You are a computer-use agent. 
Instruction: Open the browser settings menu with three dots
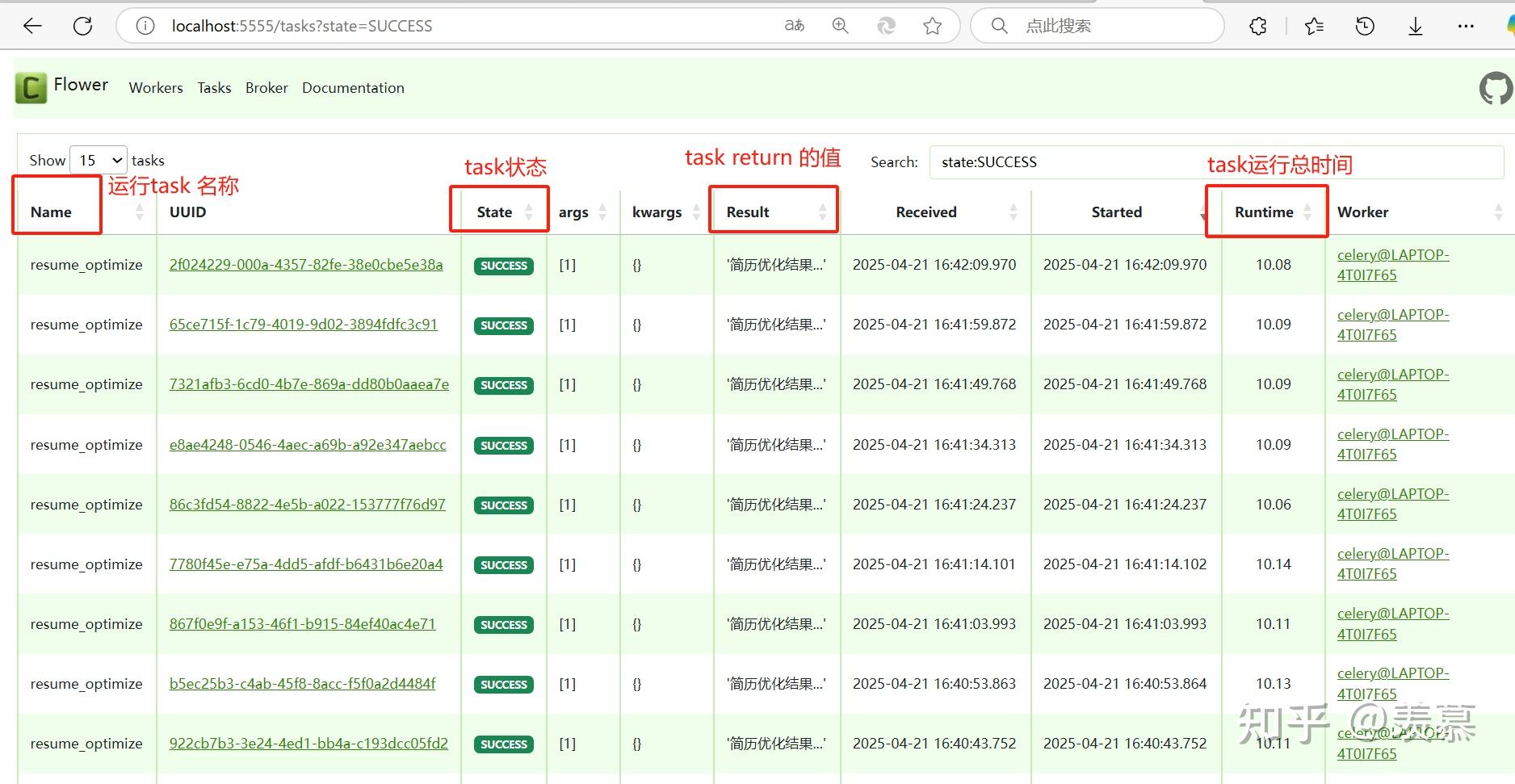coord(1467,25)
